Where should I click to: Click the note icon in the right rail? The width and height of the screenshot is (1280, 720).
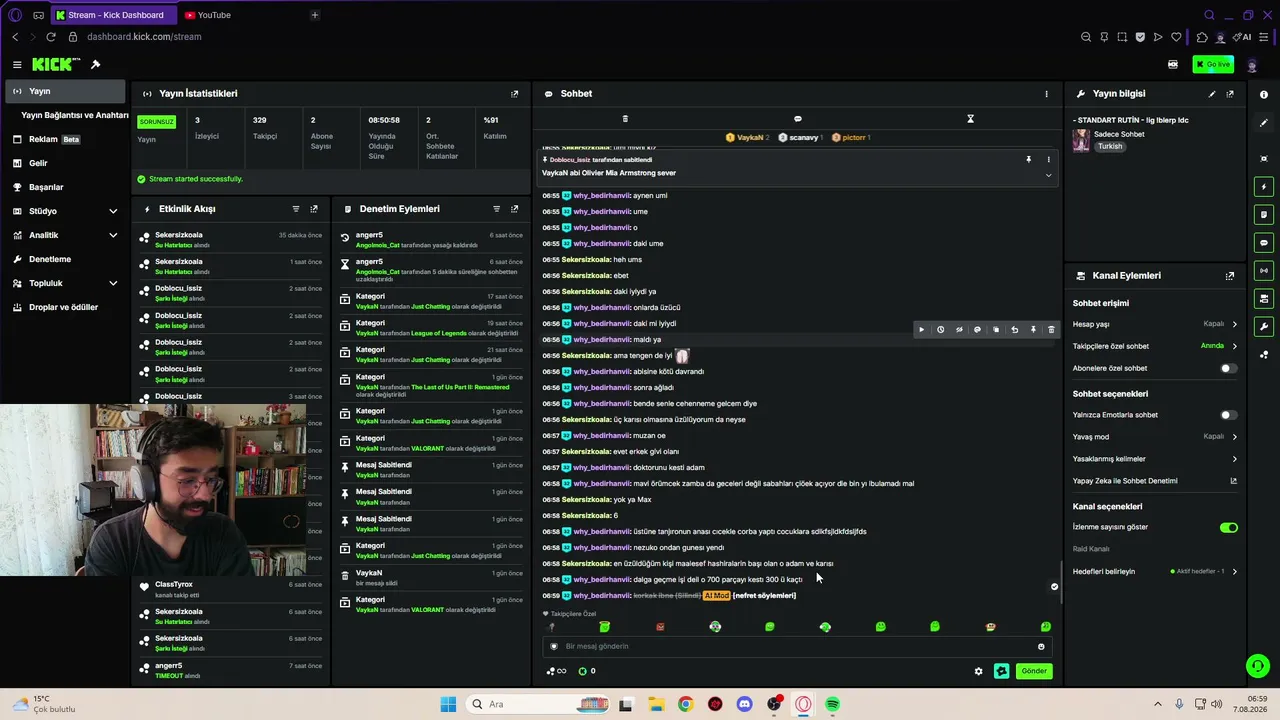1264,215
